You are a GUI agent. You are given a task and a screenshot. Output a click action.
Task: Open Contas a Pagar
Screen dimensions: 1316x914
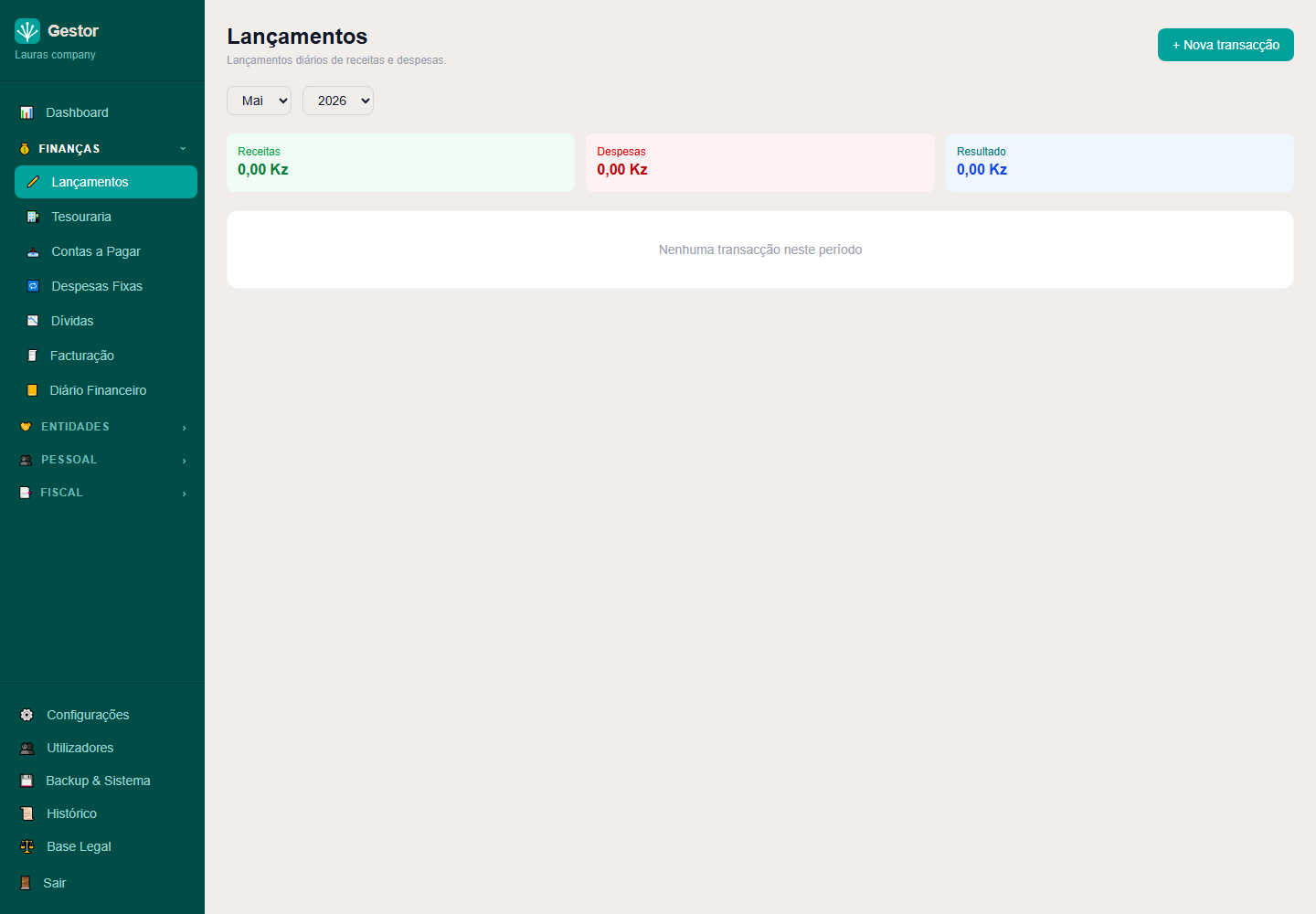click(106, 251)
